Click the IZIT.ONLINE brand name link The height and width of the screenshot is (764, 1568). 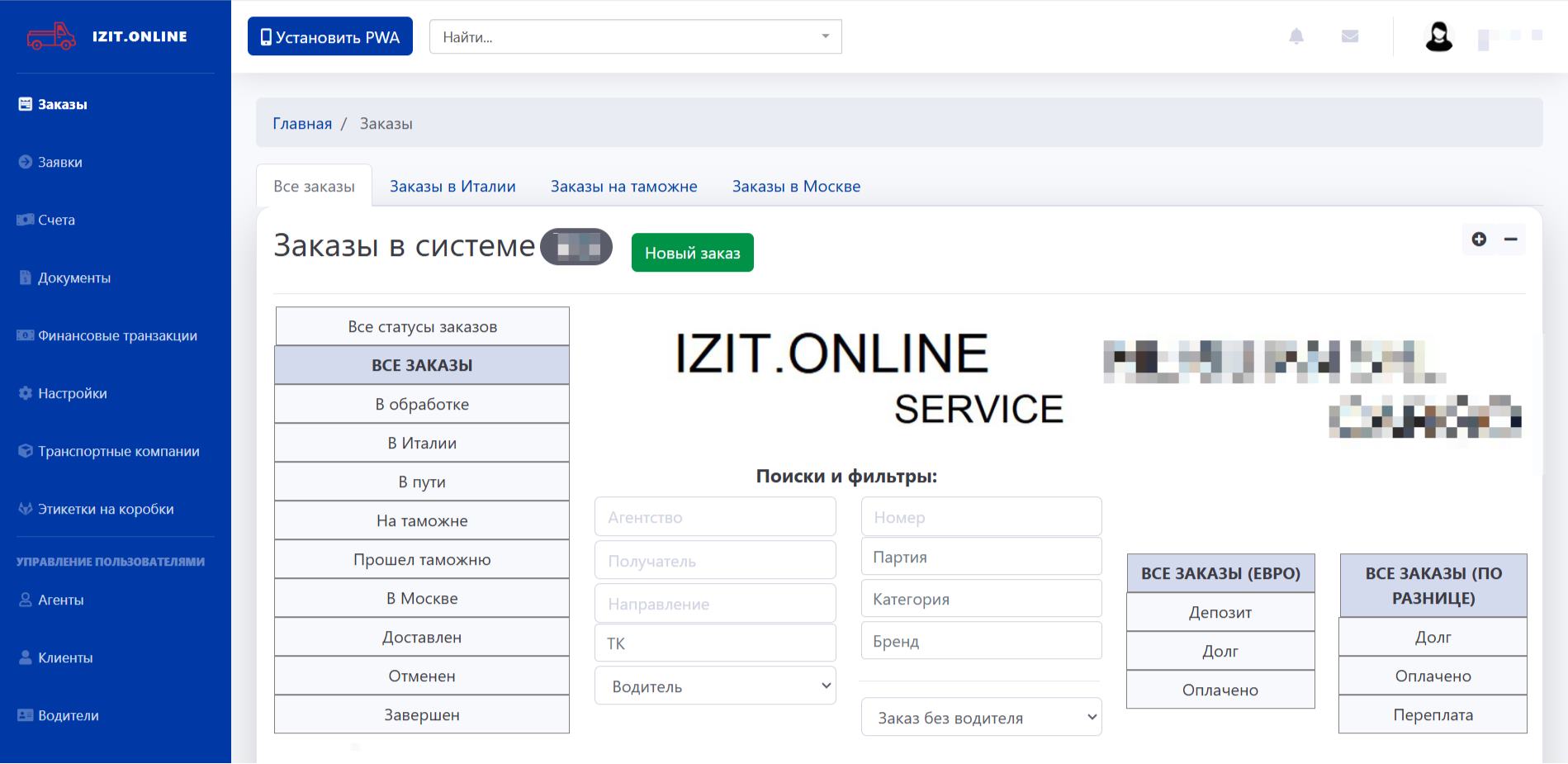(x=140, y=36)
